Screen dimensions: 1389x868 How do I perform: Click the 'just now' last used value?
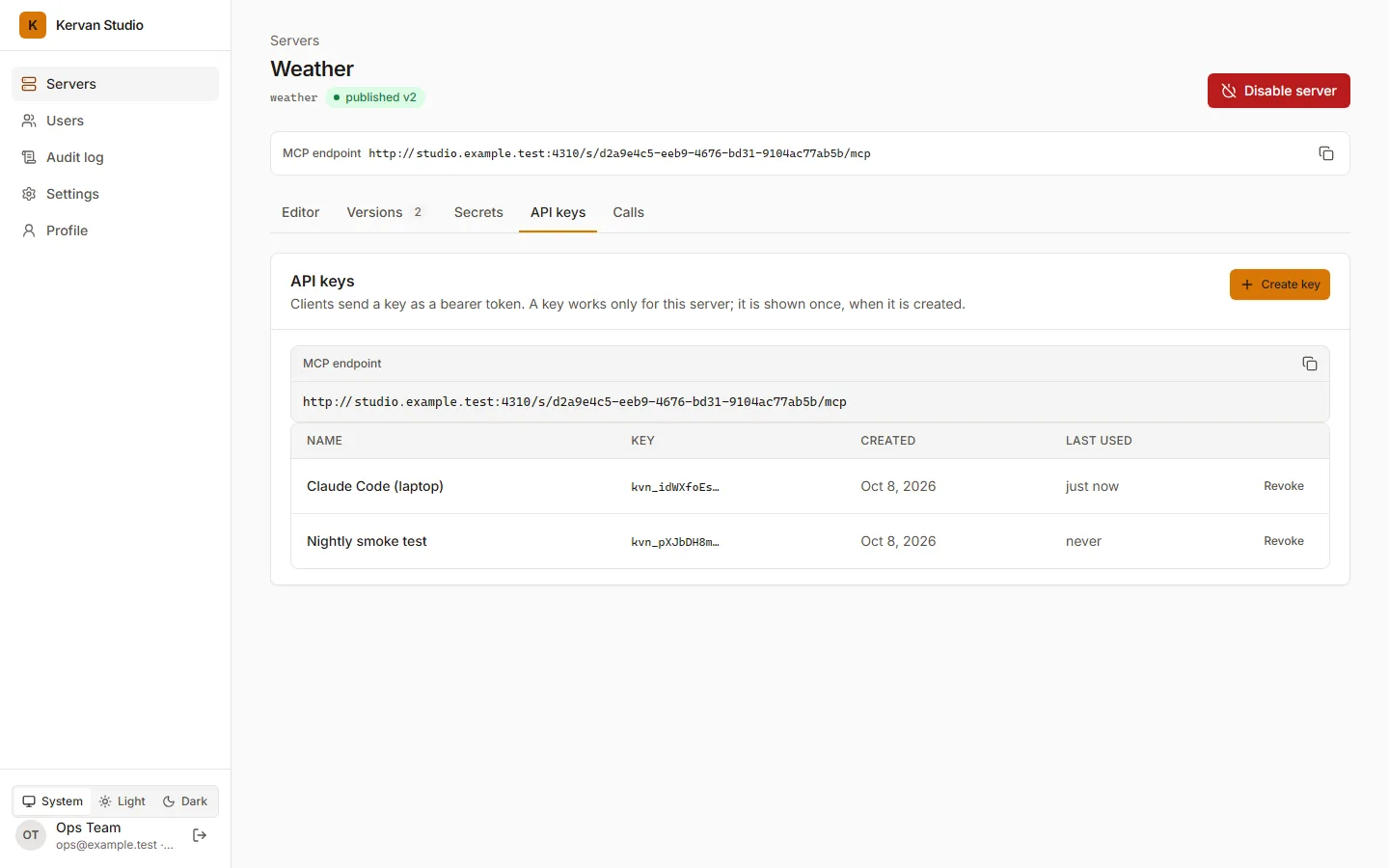click(x=1092, y=486)
